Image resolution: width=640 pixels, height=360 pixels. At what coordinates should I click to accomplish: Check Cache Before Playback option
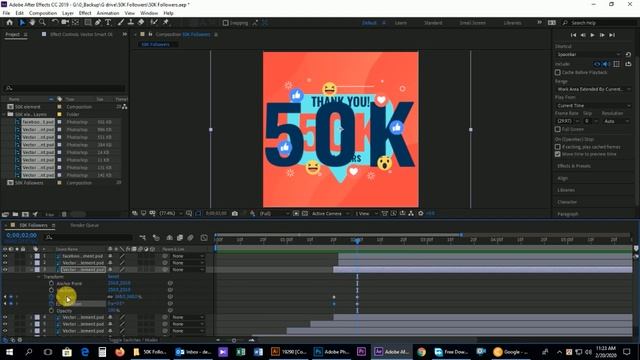tap(558, 73)
